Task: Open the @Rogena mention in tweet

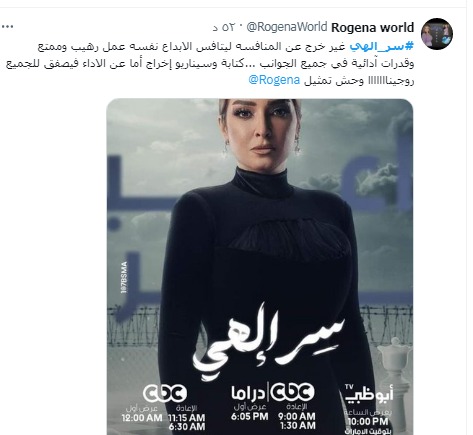Action: pyautogui.click(x=274, y=80)
